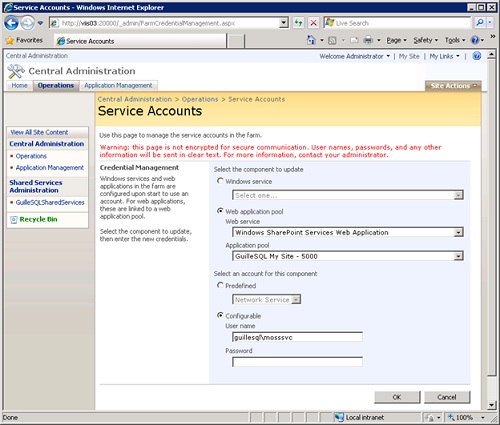Open the address bar history dropdown

click(x=283, y=23)
